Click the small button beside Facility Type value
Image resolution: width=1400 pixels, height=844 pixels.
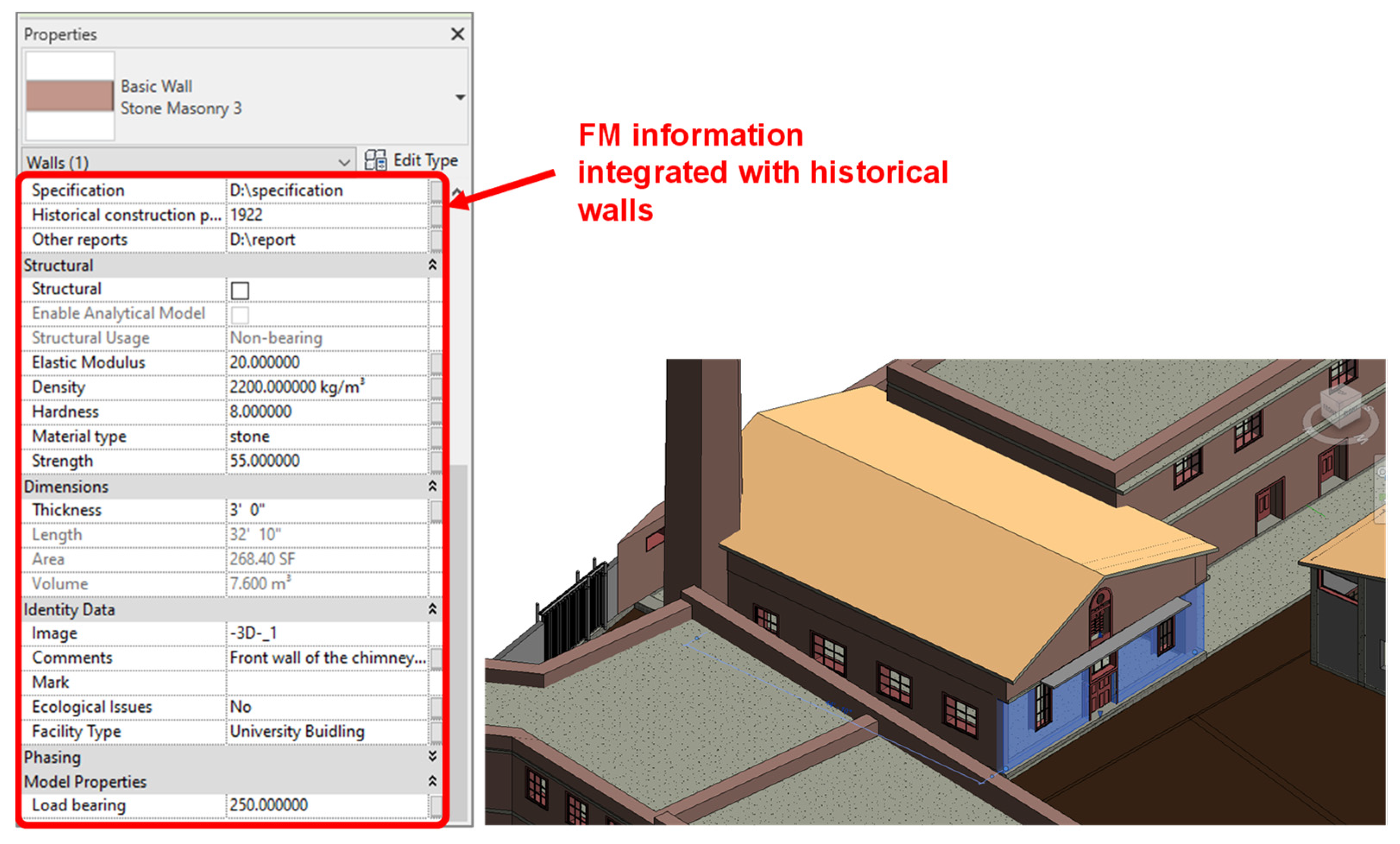coord(435,732)
